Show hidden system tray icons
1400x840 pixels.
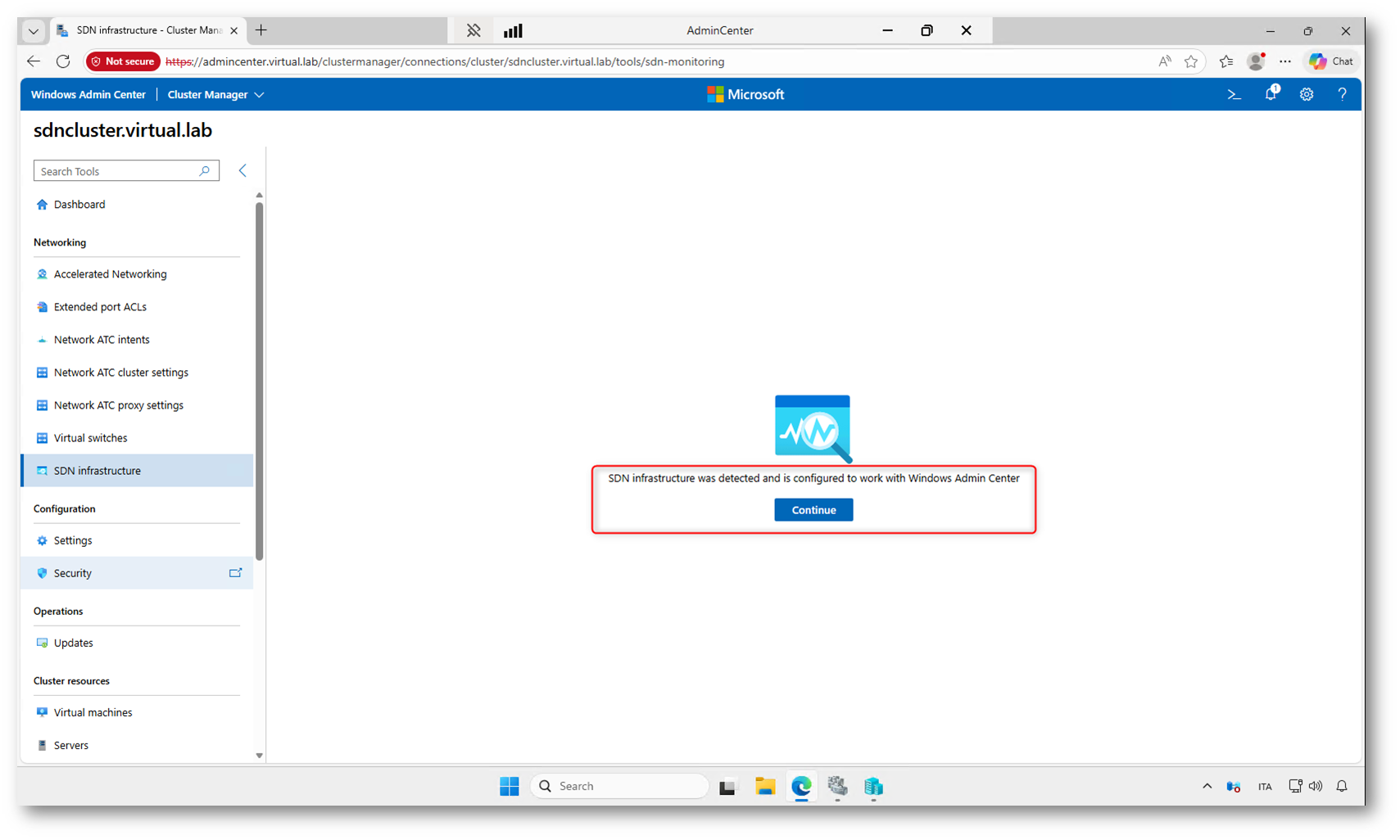(1207, 786)
